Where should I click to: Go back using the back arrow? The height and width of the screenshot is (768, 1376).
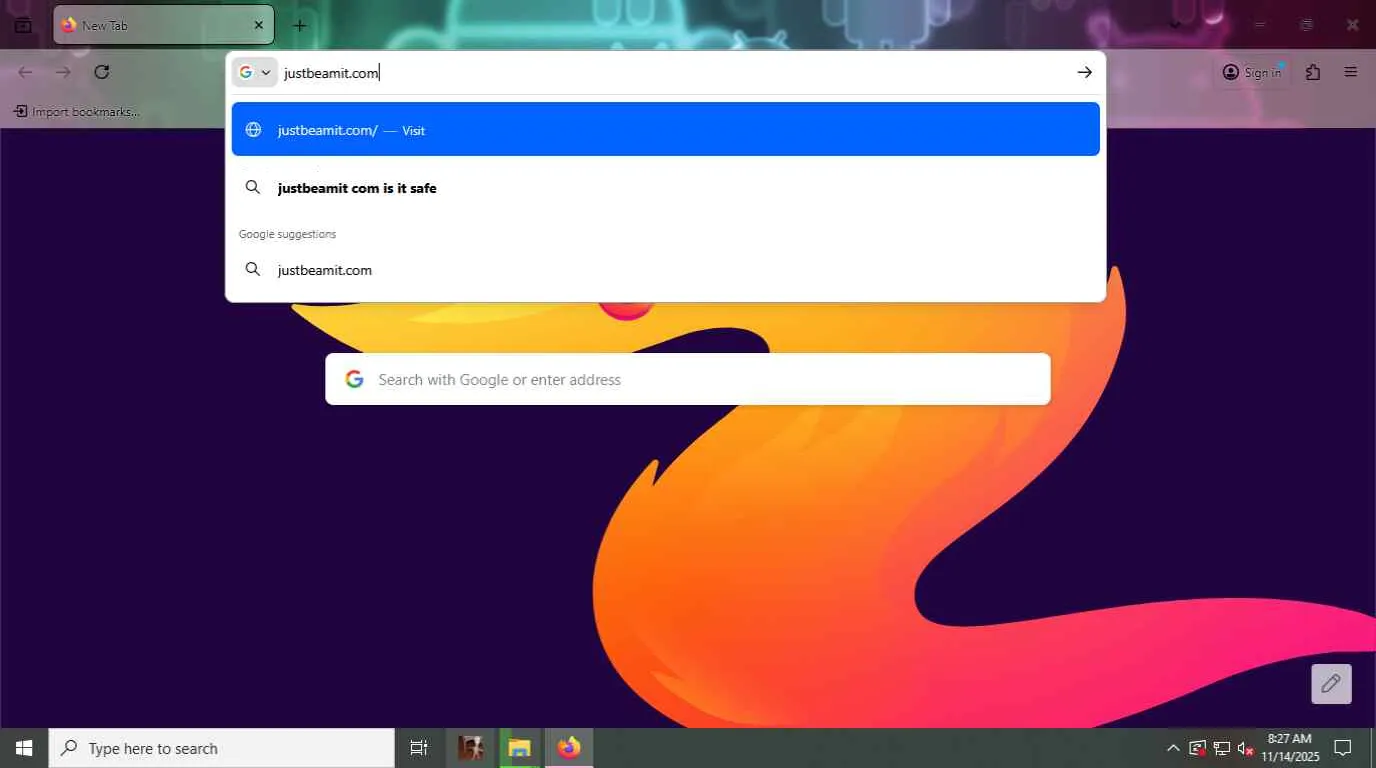click(26, 72)
